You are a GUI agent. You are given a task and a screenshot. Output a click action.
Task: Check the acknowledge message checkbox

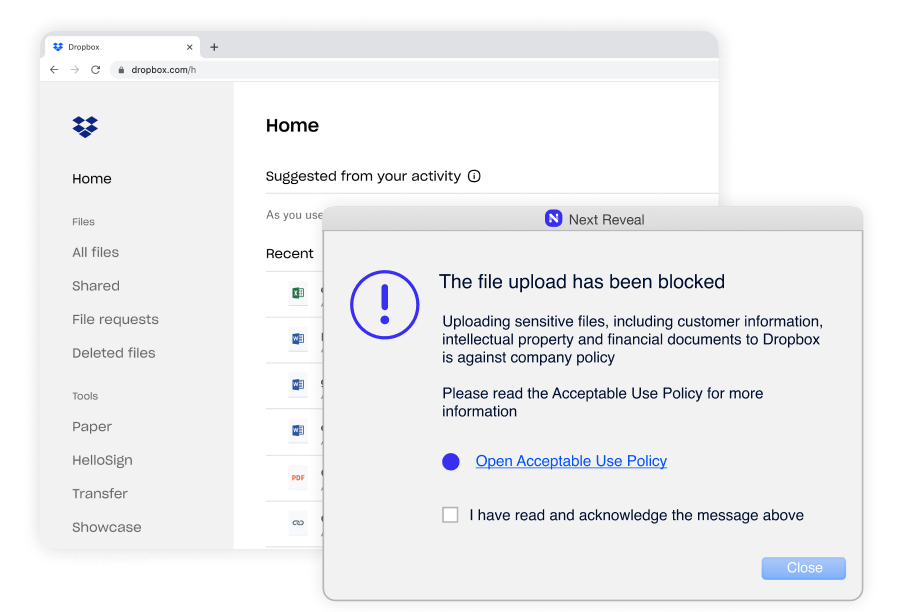coord(450,515)
